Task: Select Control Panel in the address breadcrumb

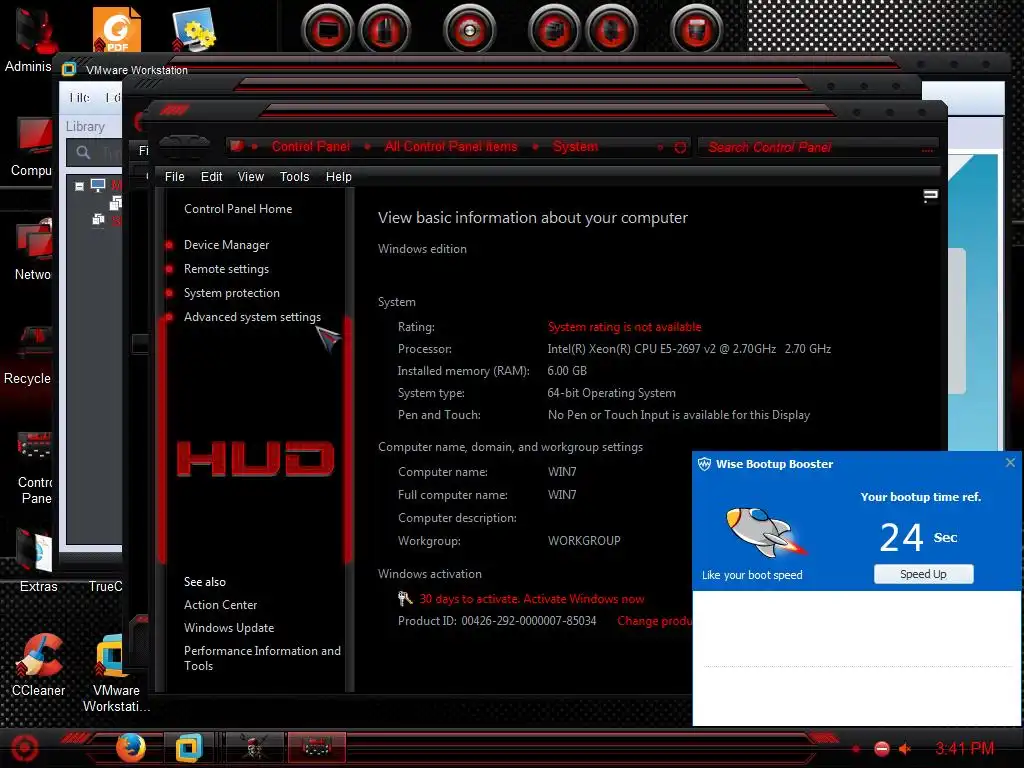Action: (311, 147)
